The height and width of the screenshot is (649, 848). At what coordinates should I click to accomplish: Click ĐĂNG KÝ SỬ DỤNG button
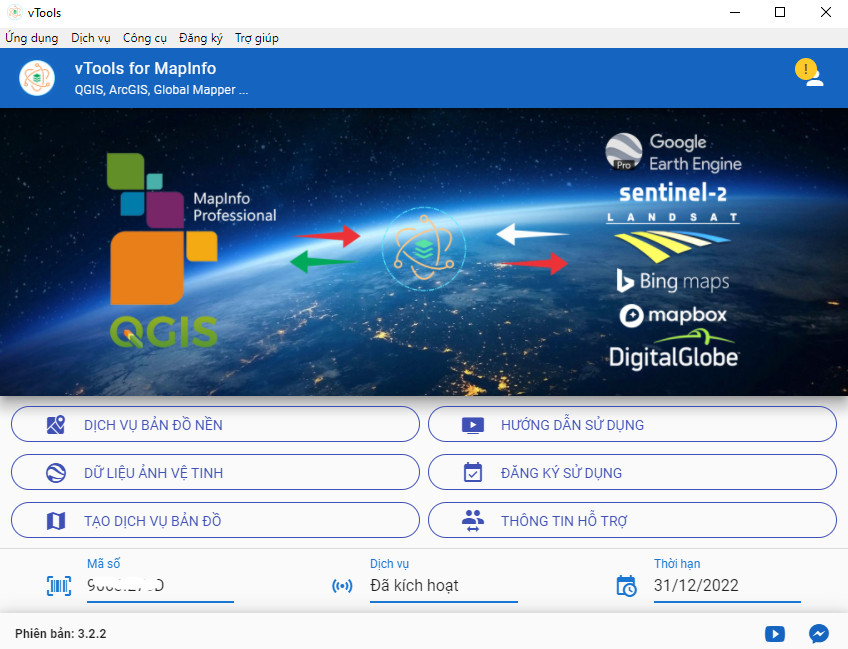tap(632, 473)
